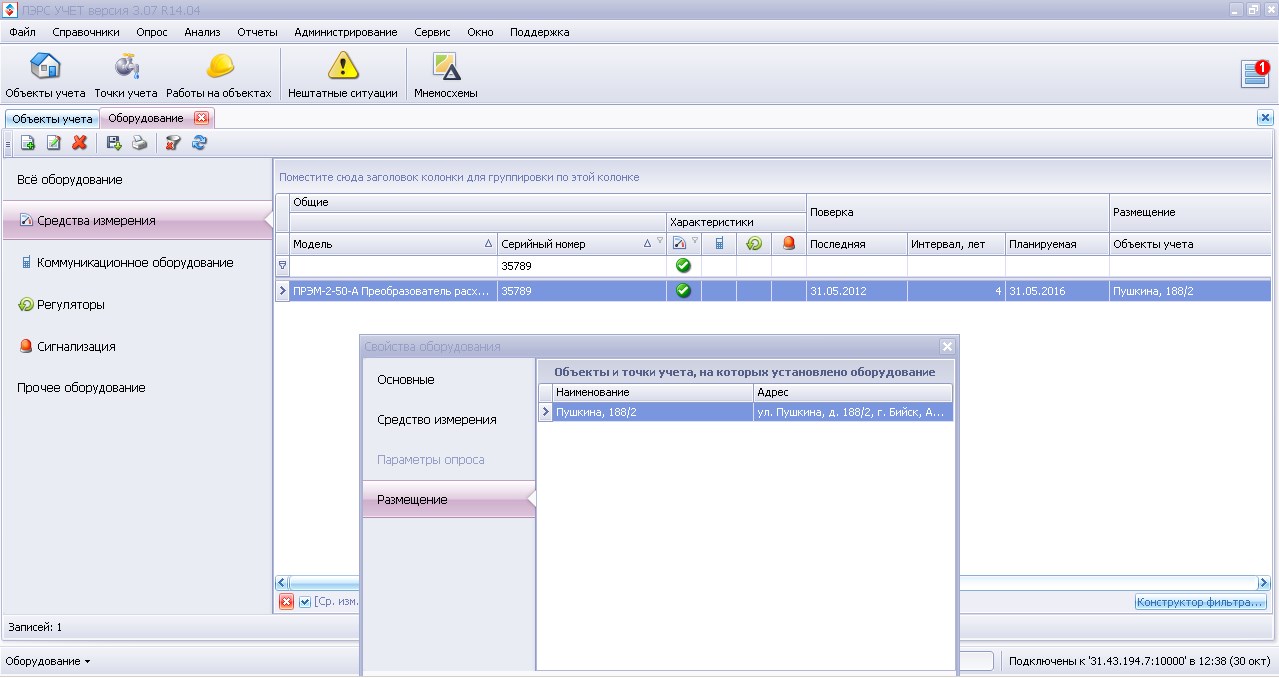1279x678 pixels.
Task: Toggle the active filter checkbox
Action: coord(305,601)
